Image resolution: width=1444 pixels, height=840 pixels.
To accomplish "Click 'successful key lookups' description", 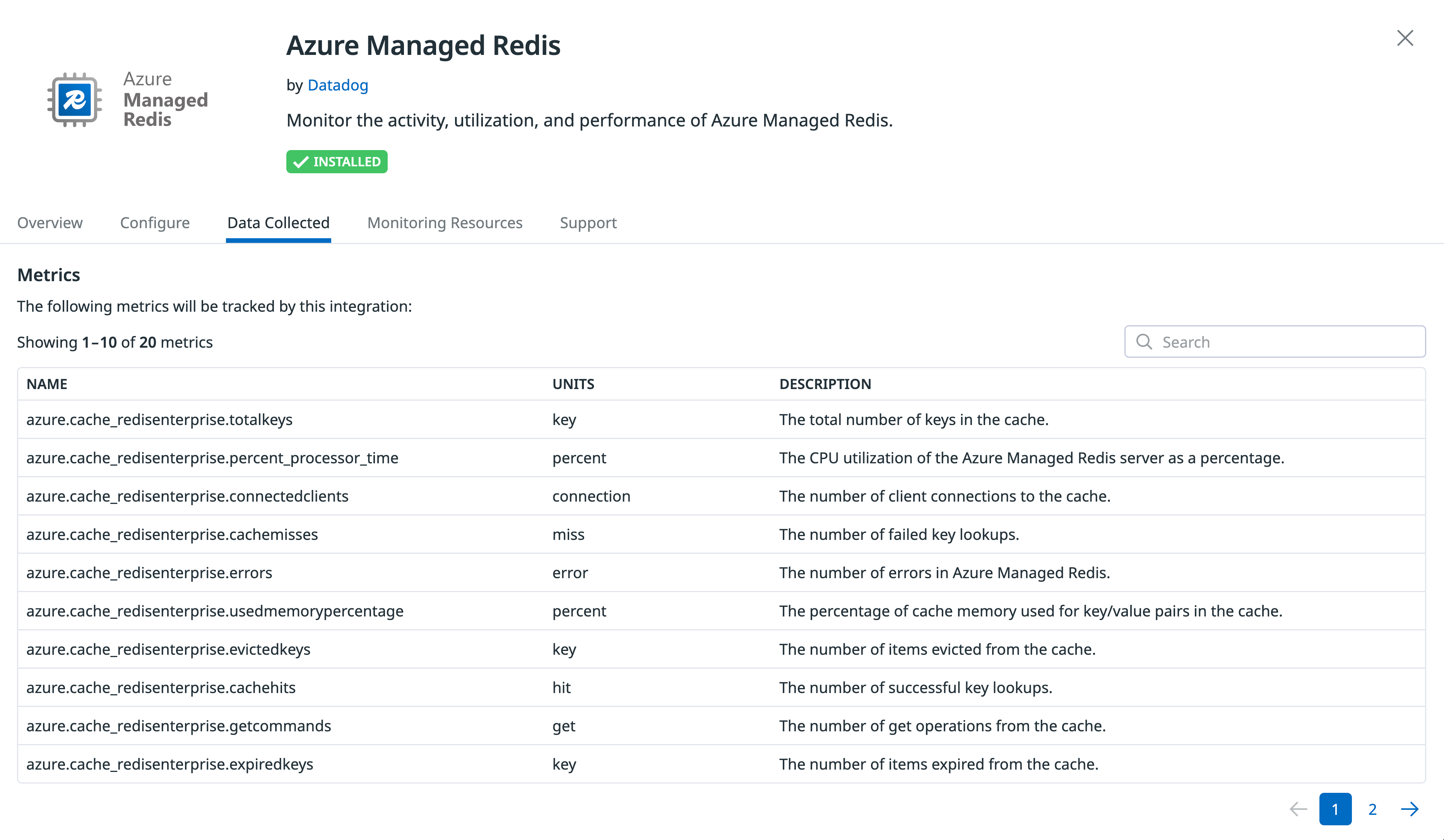I will (x=916, y=688).
